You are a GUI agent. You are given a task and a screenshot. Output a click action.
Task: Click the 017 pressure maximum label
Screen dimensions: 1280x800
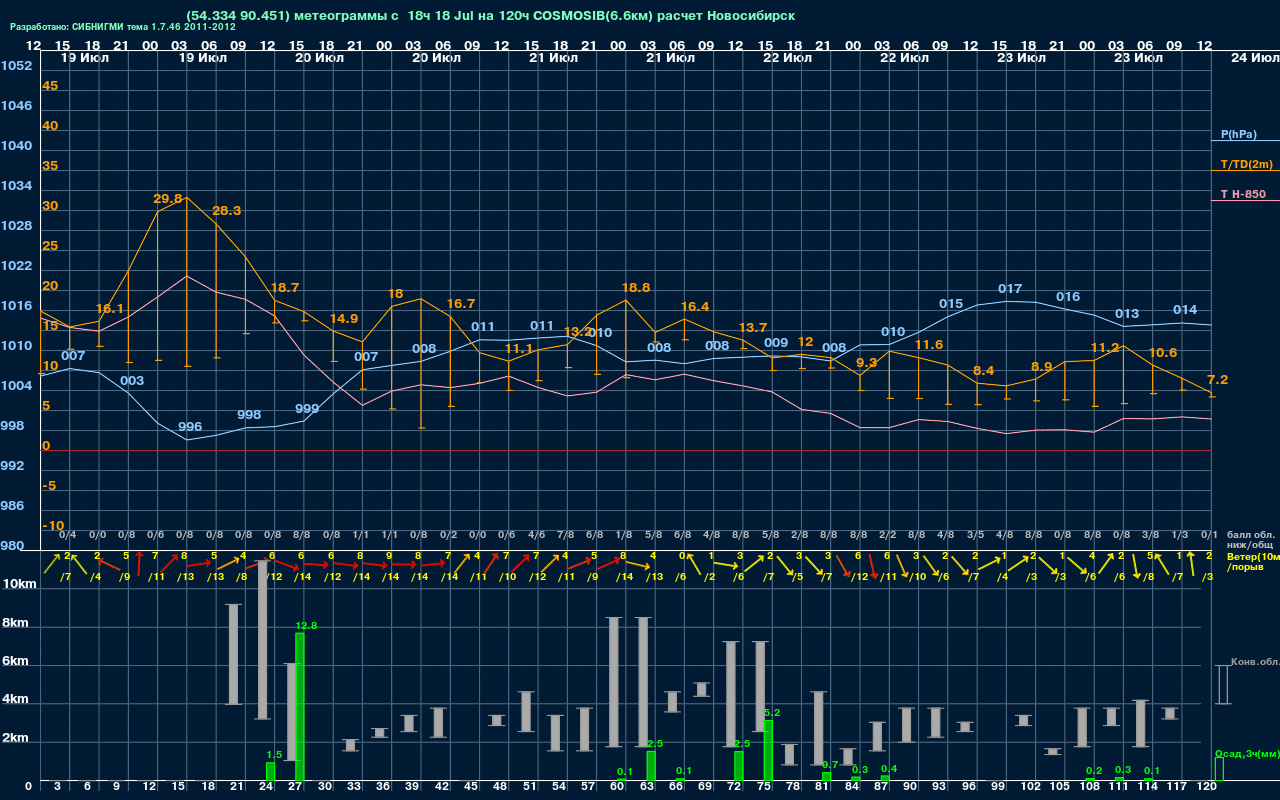coord(1010,289)
